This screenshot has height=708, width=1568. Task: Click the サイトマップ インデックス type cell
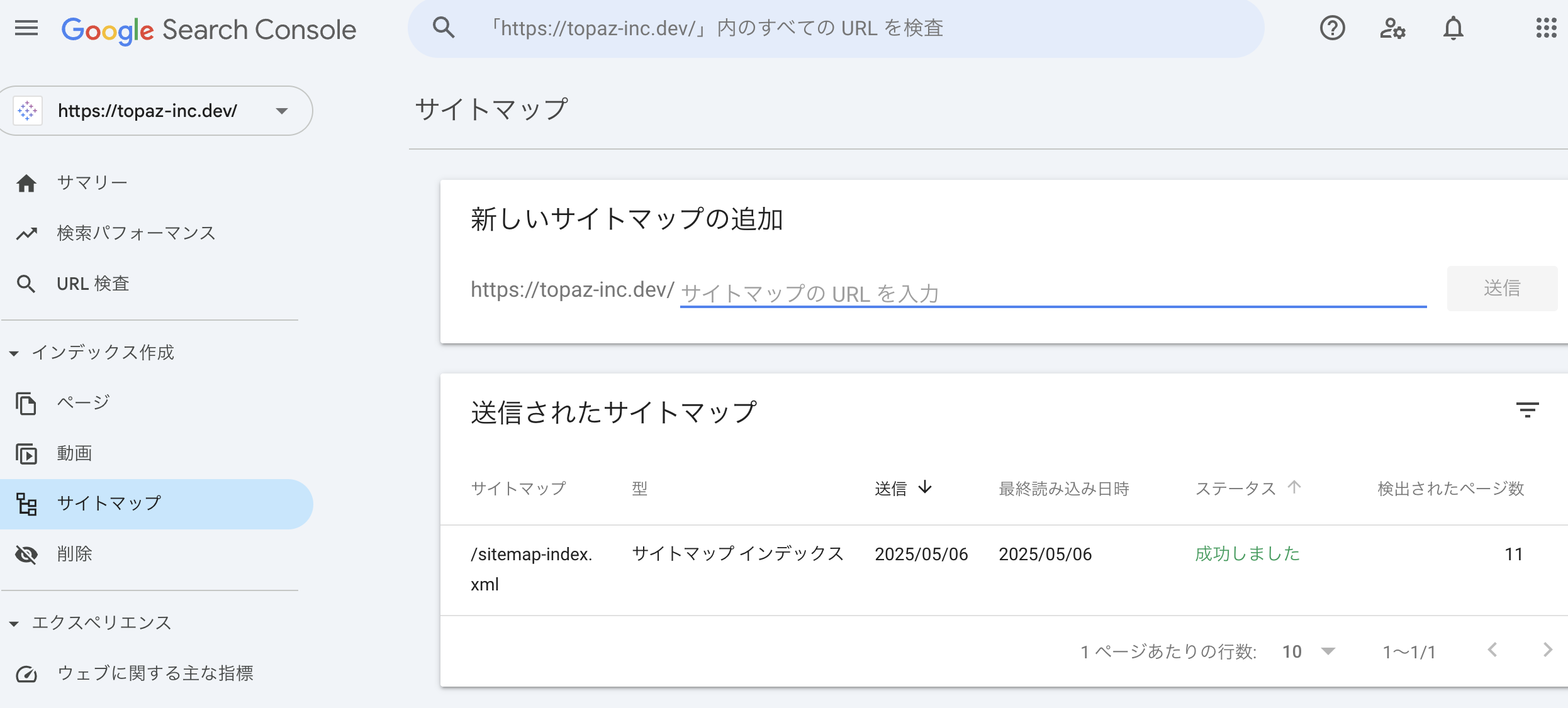(737, 554)
